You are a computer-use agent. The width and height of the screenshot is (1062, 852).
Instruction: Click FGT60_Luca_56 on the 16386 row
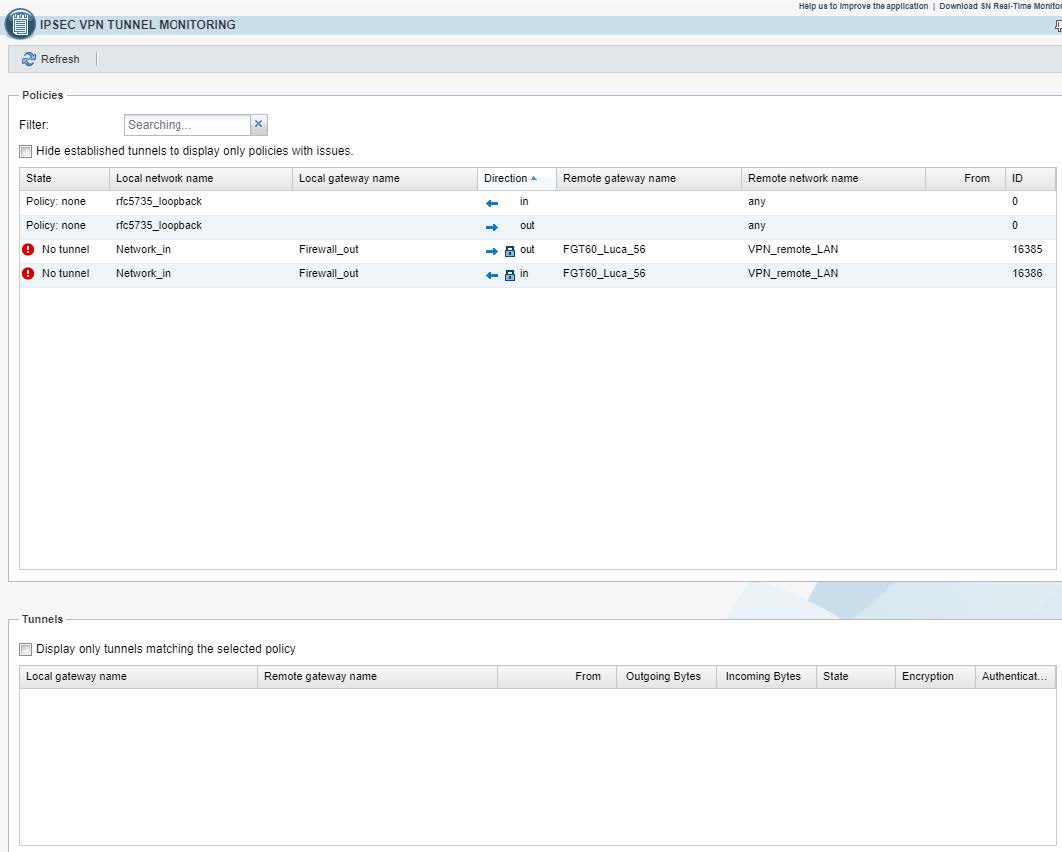(604, 274)
